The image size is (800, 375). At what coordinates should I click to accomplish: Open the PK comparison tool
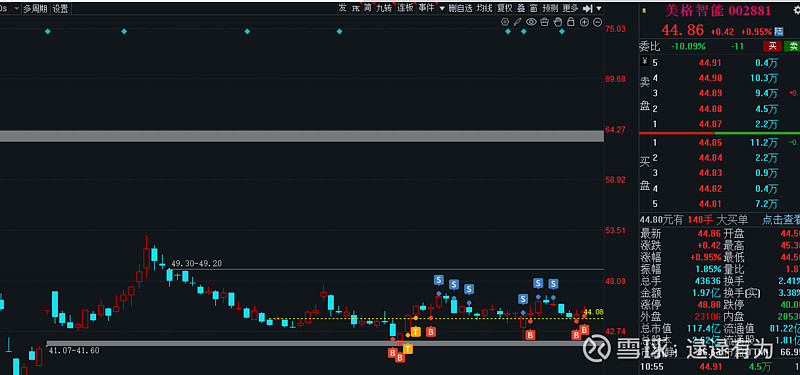click(356, 9)
